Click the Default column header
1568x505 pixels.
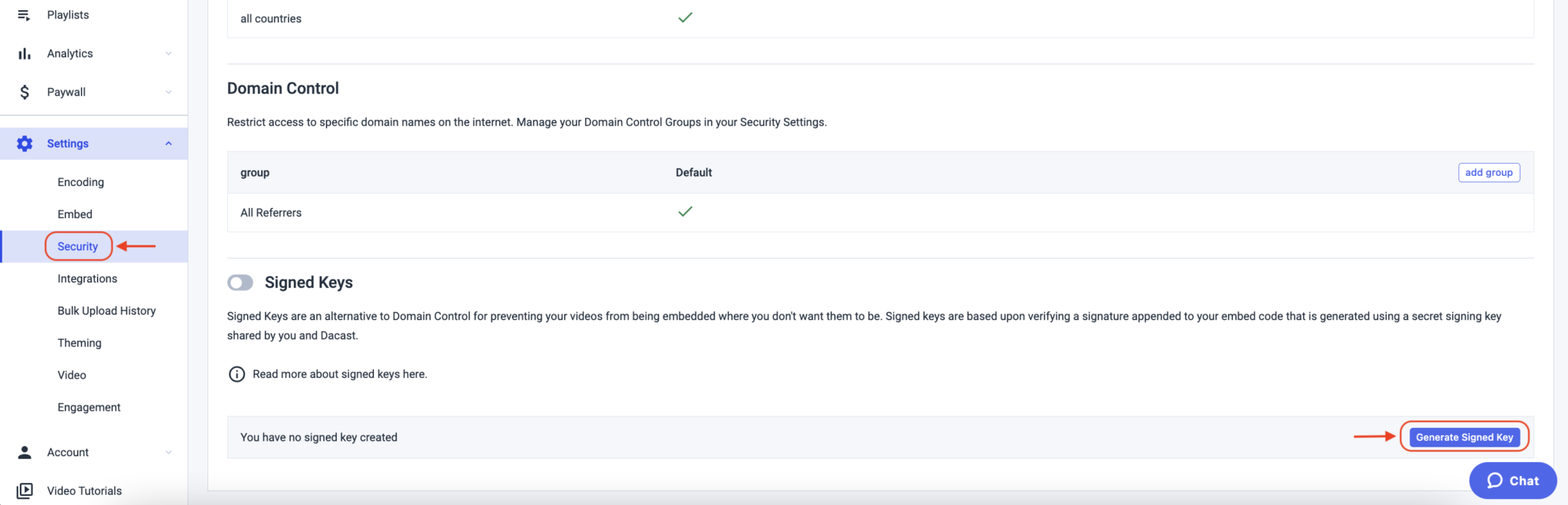(694, 173)
